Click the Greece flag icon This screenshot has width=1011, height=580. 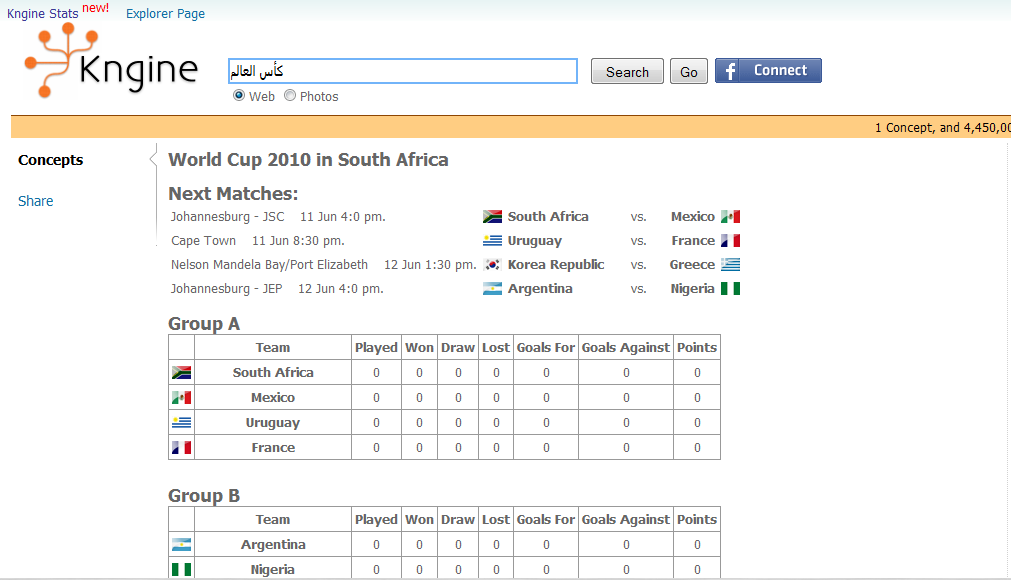(731, 265)
